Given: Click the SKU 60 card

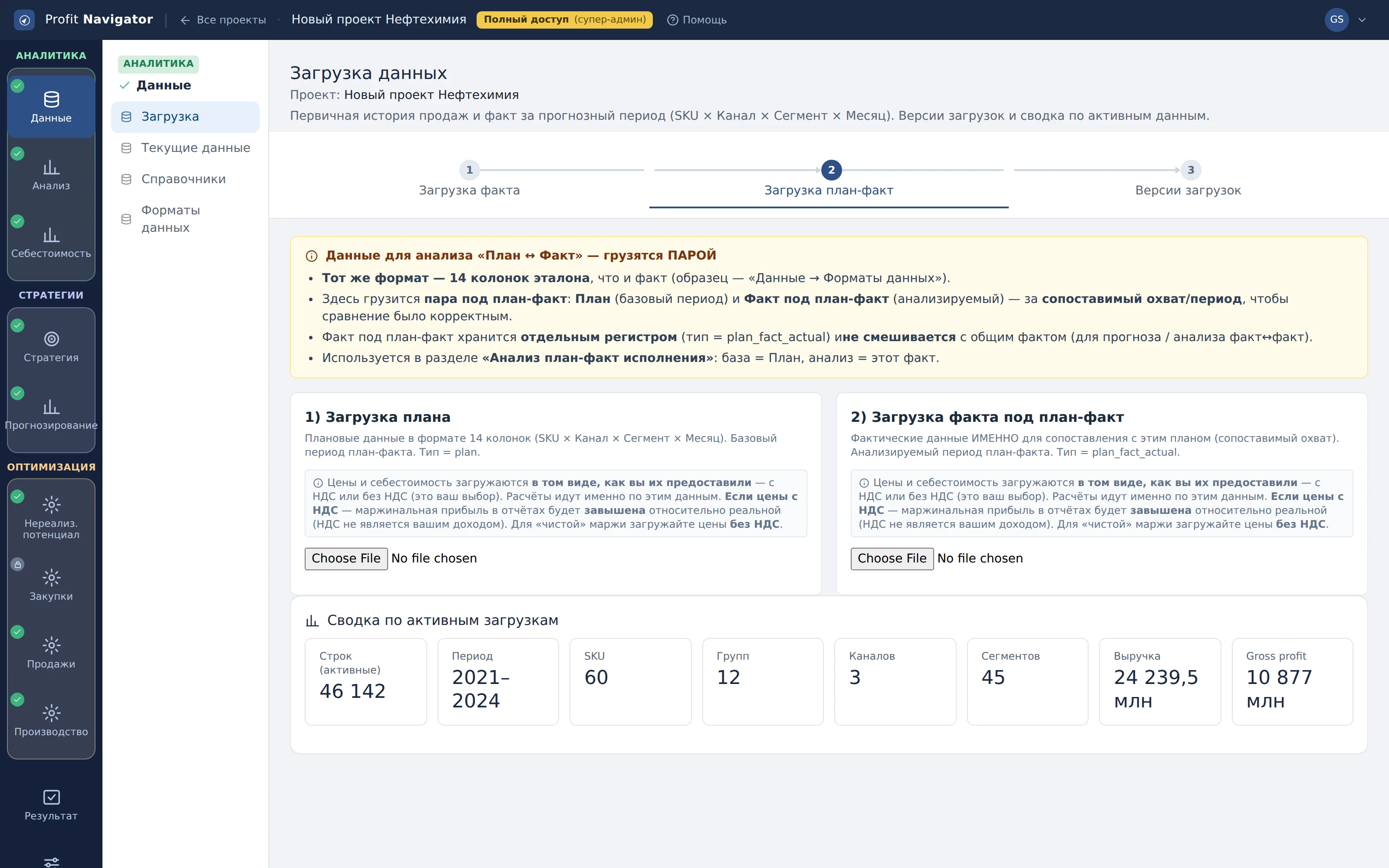Looking at the screenshot, I should click(630, 681).
